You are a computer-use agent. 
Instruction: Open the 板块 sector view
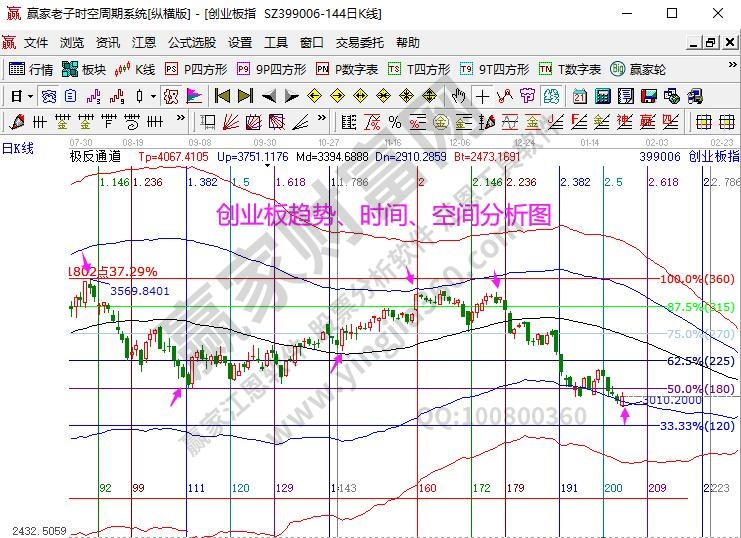click(84, 69)
